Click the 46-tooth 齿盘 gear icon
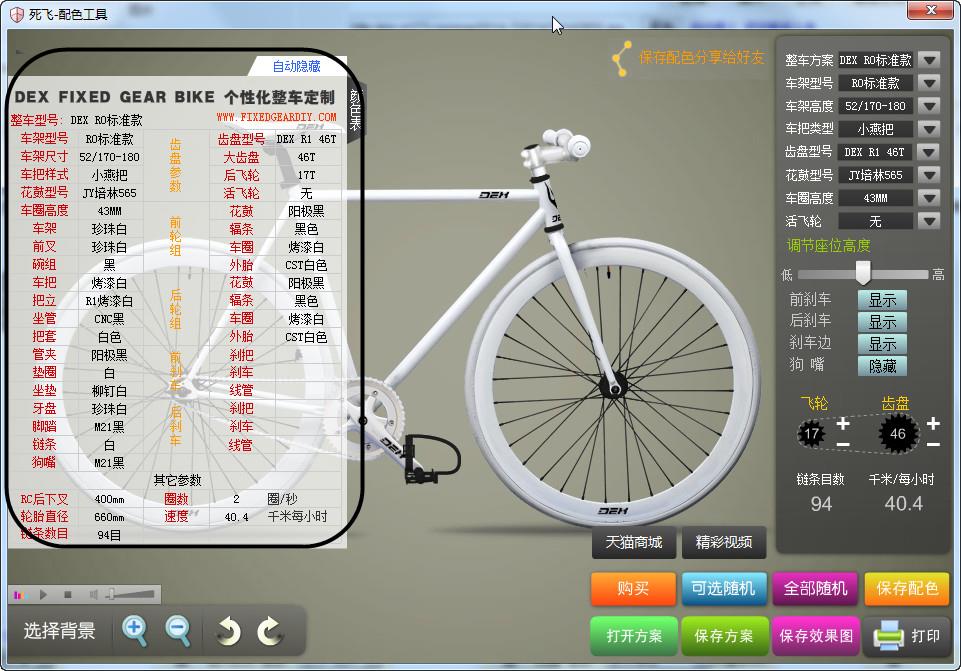 [898, 433]
